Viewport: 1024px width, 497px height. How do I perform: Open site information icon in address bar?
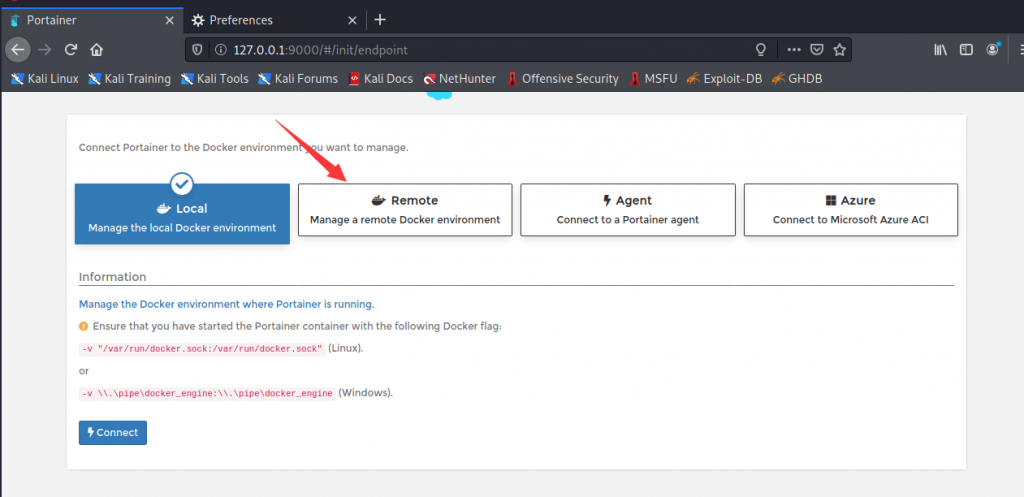[x=221, y=49]
